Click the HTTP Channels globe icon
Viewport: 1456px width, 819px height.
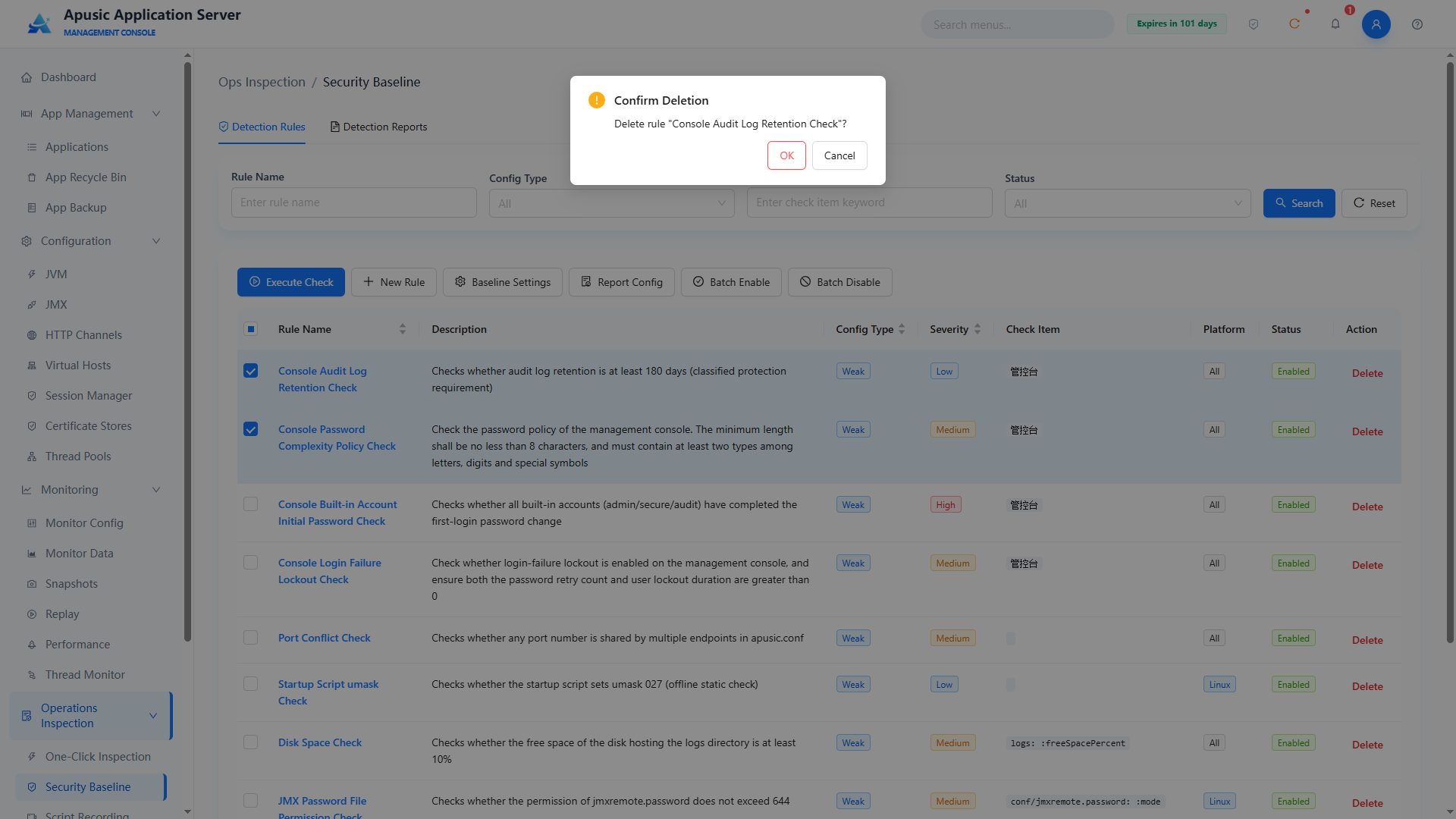(x=32, y=335)
